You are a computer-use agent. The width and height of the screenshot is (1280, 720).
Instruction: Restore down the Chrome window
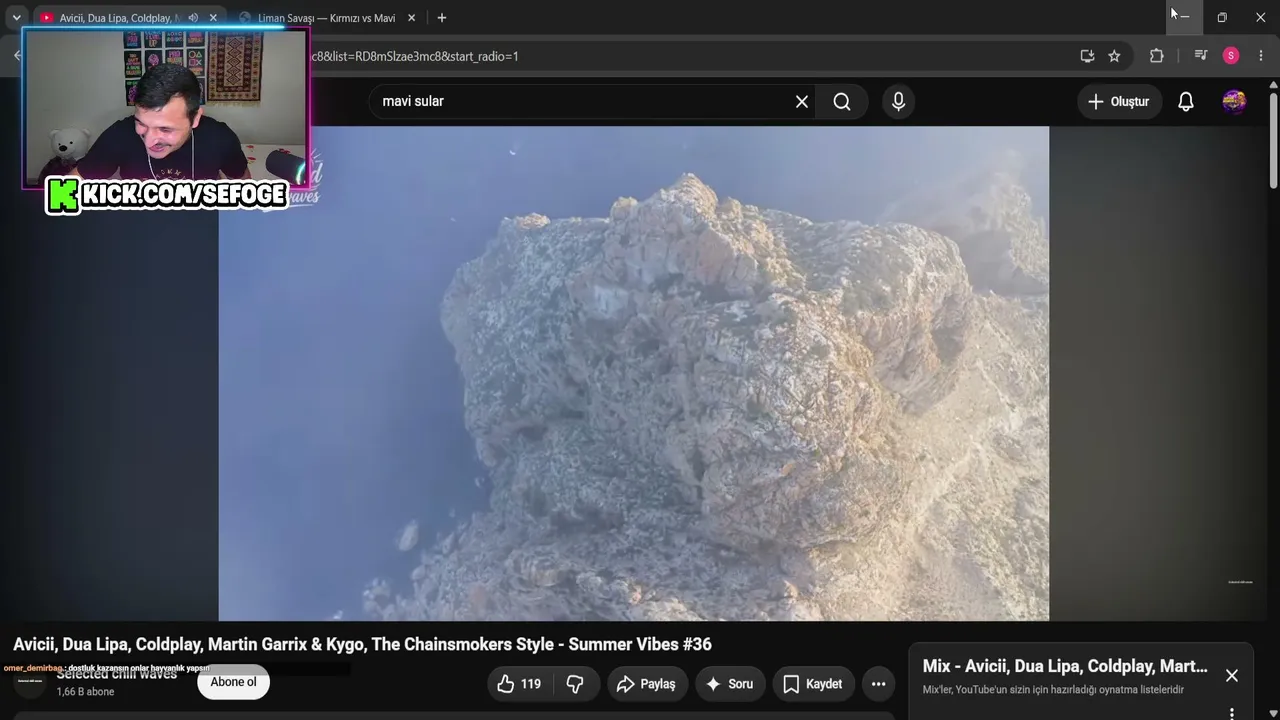(x=1222, y=17)
